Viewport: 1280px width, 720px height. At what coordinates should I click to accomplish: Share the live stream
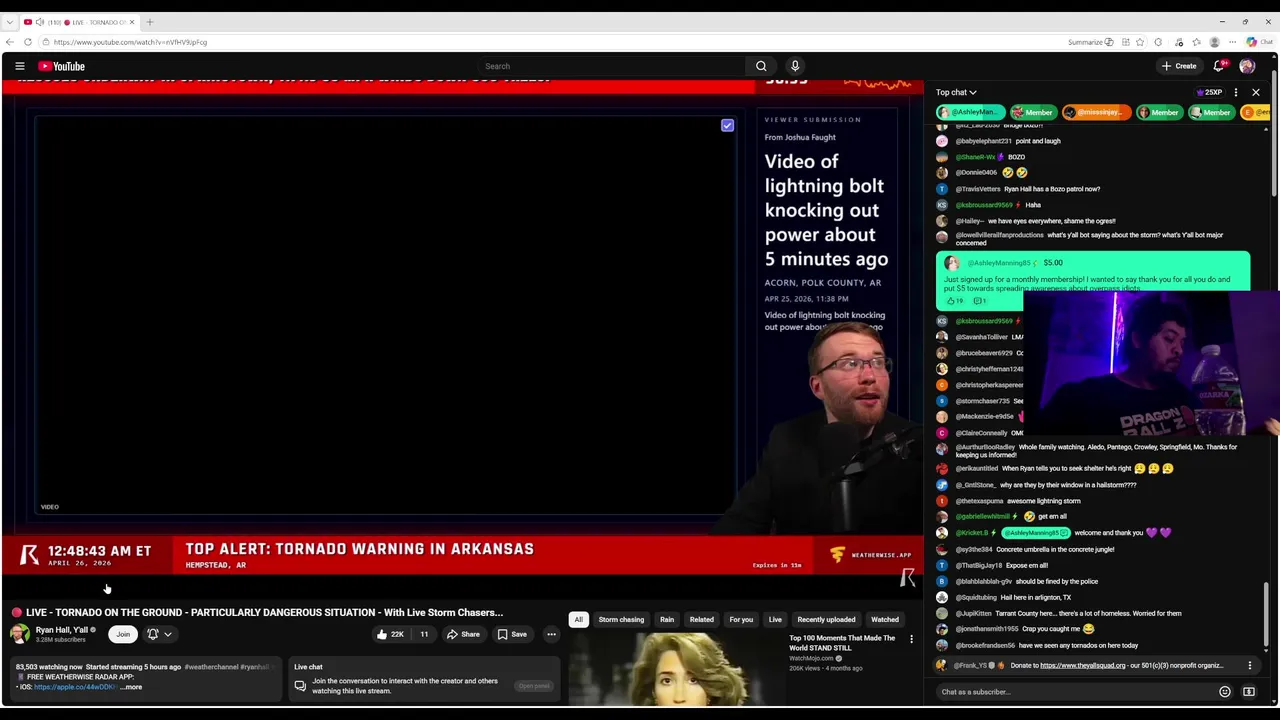463,634
